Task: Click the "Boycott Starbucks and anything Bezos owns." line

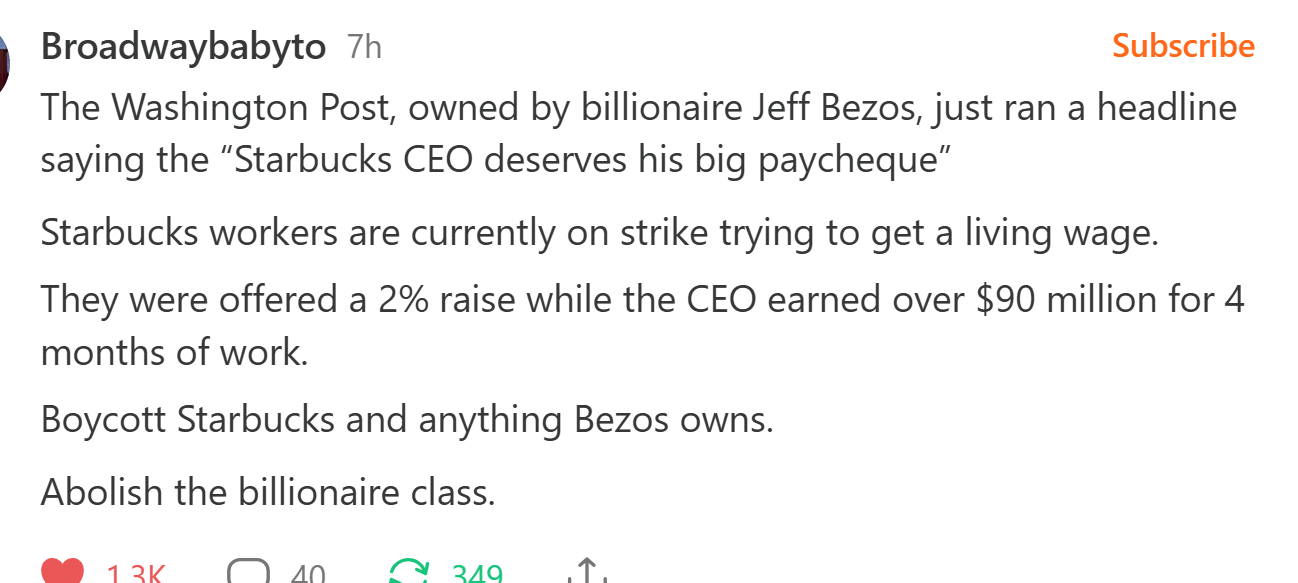Action: (407, 419)
